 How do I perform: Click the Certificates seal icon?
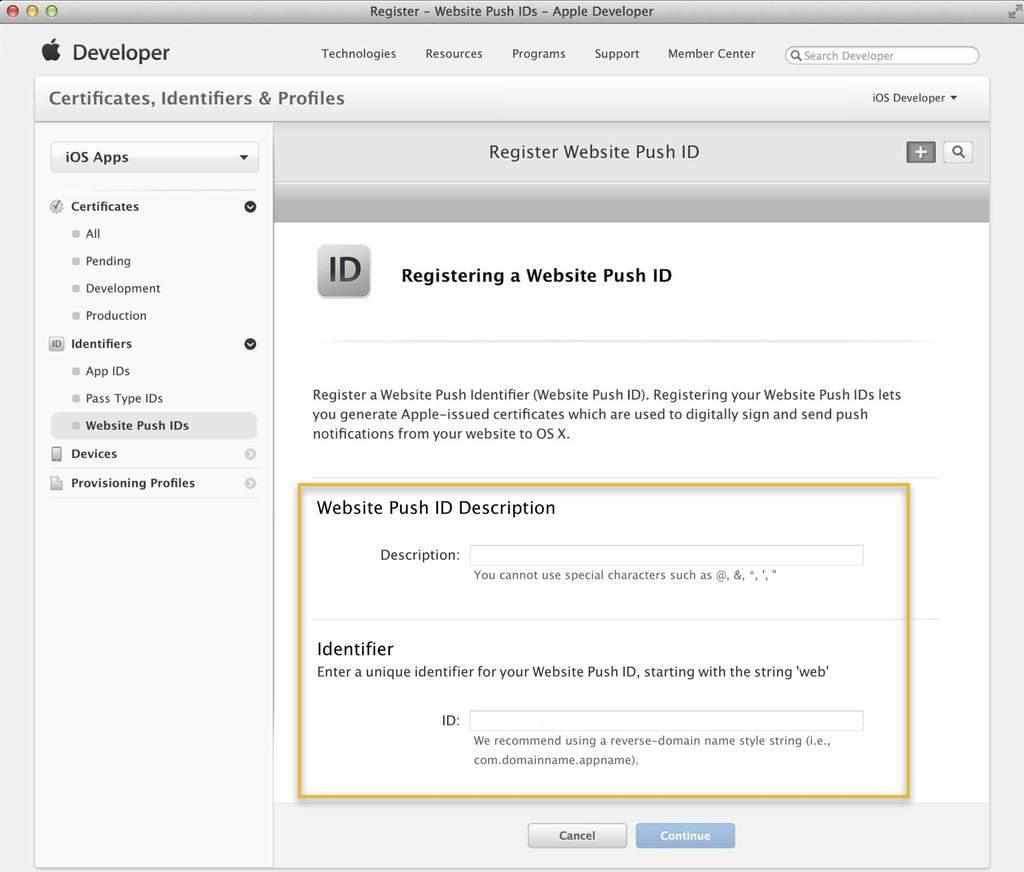(x=57, y=206)
